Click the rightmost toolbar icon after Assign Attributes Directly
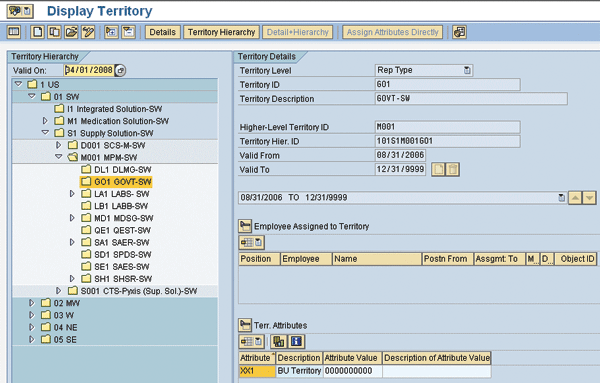This screenshot has width=600, height=383. (459, 32)
